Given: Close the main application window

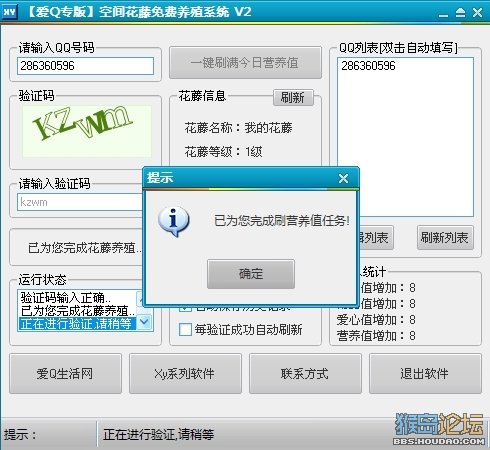Looking at the screenshot, I should click(477, 13).
